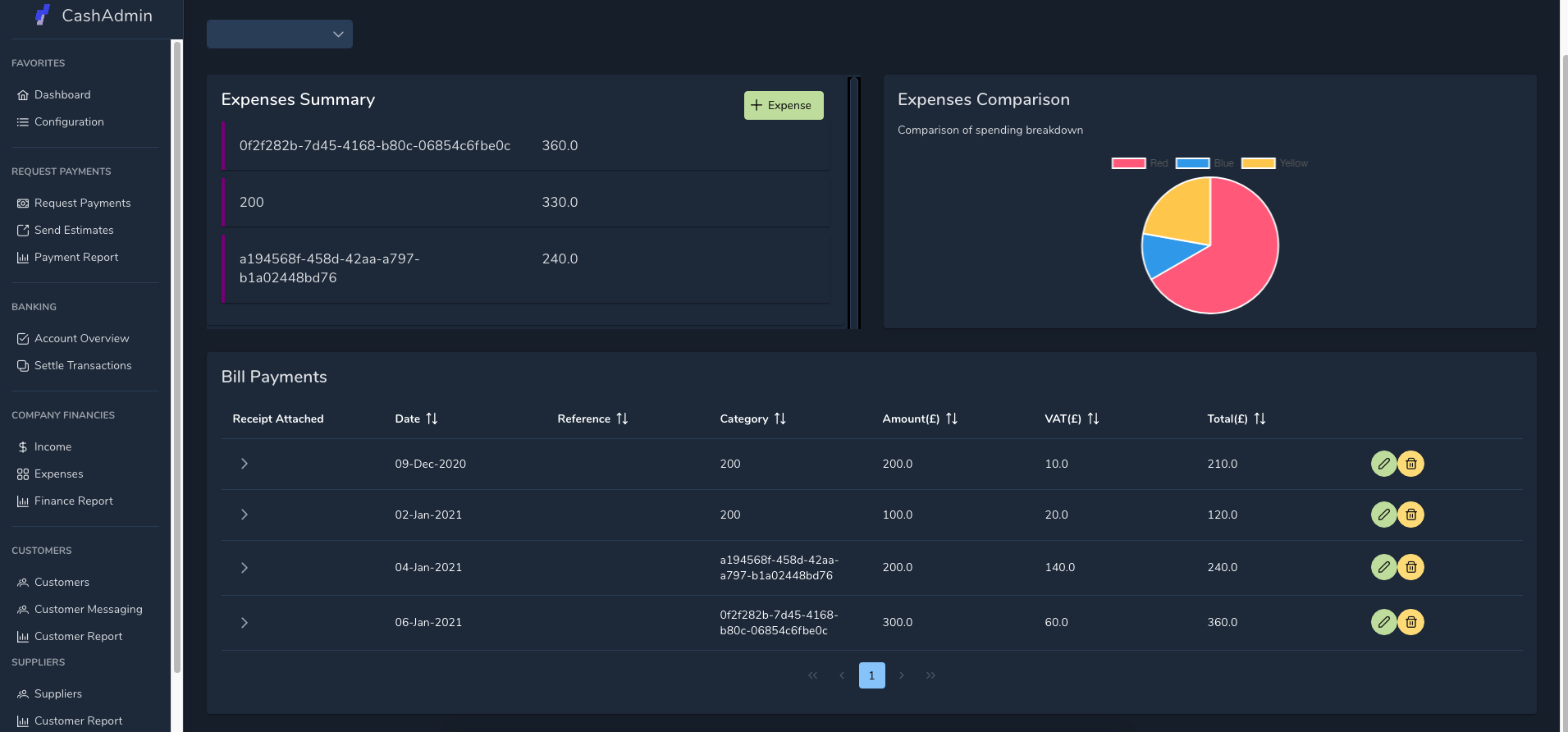Click the CashAdmin logo icon
This screenshot has height=732, width=1568.
click(43, 16)
